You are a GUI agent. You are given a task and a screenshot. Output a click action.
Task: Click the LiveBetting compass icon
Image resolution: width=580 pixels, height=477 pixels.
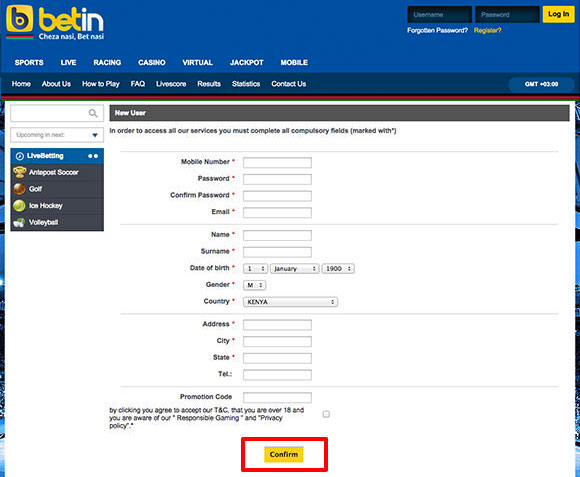click(20, 156)
